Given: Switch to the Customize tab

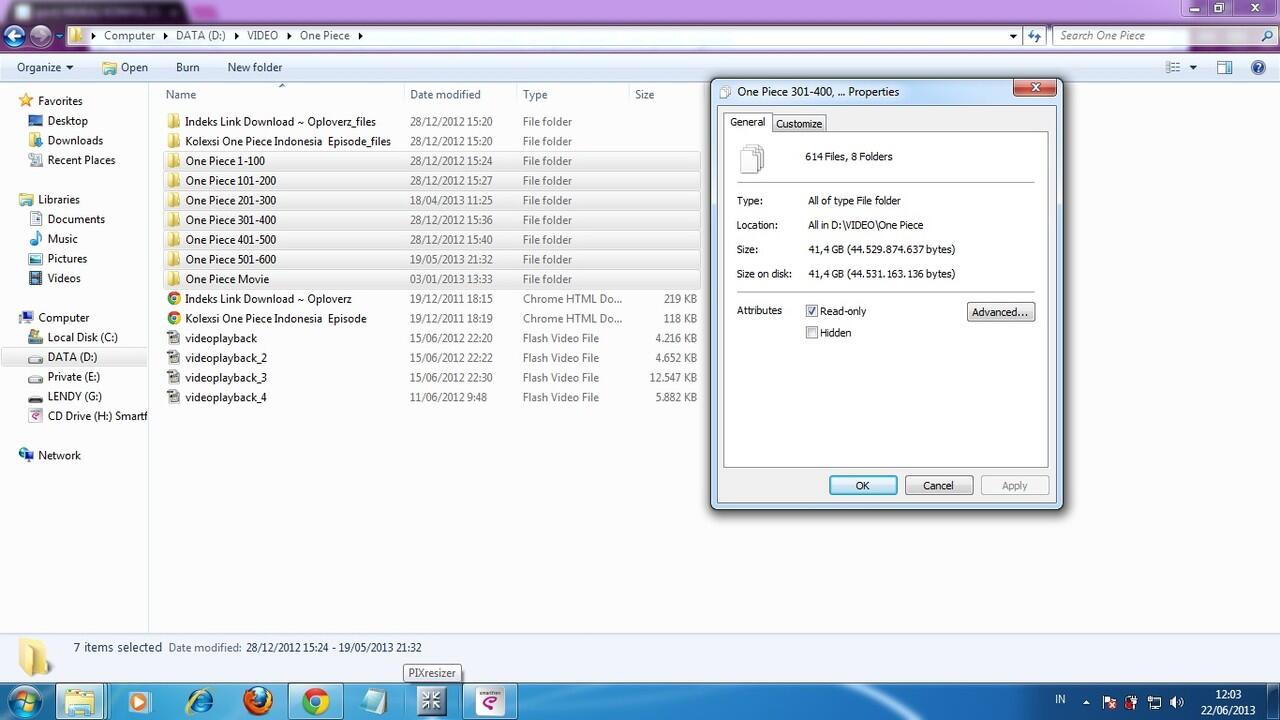Looking at the screenshot, I should coord(799,123).
